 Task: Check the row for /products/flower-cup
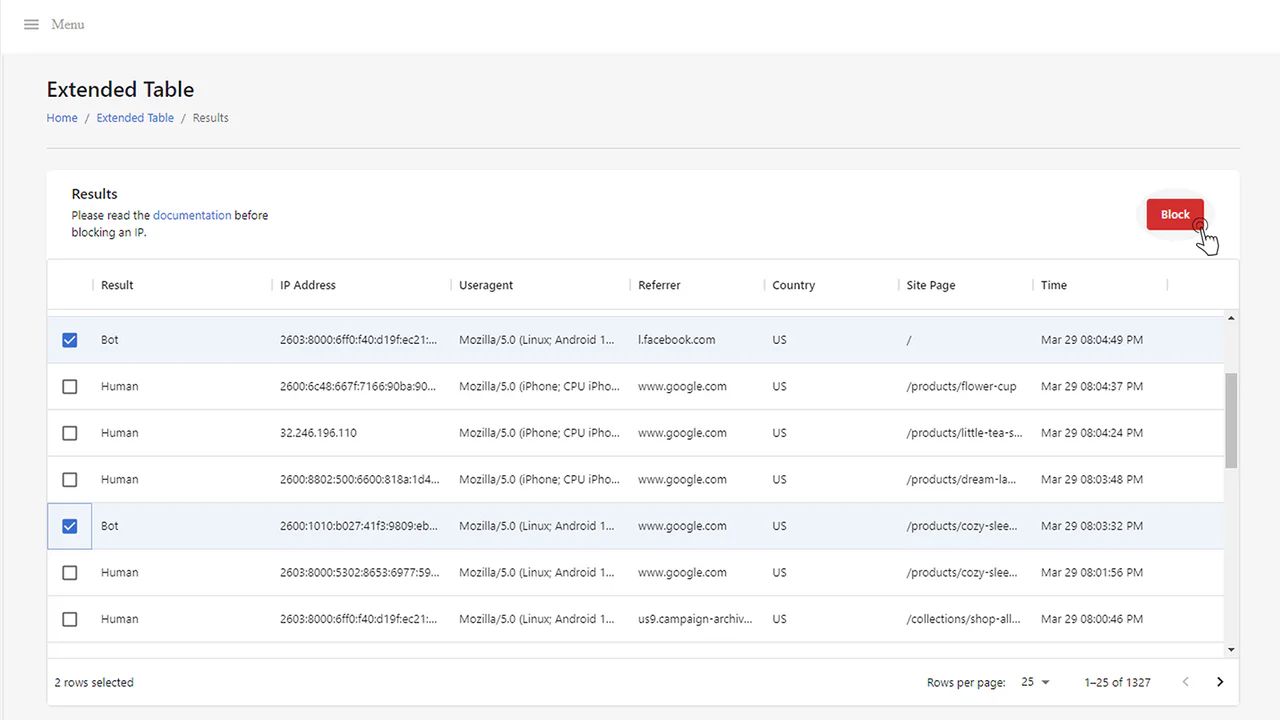[x=70, y=386]
